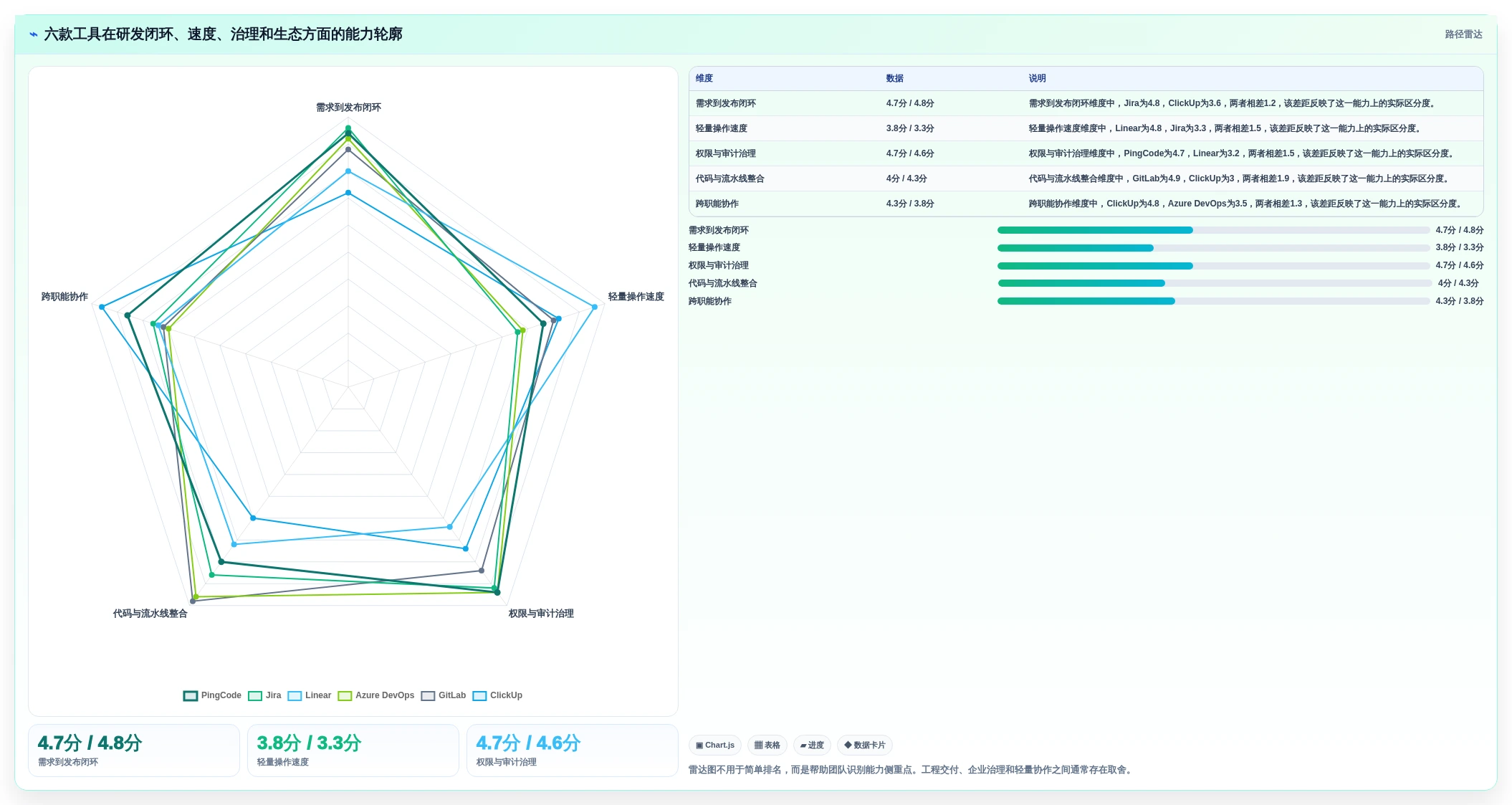Select table row 轻量操作速度
Viewport: 1512px width, 805px height.
pyautogui.click(x=1086, y=128)
